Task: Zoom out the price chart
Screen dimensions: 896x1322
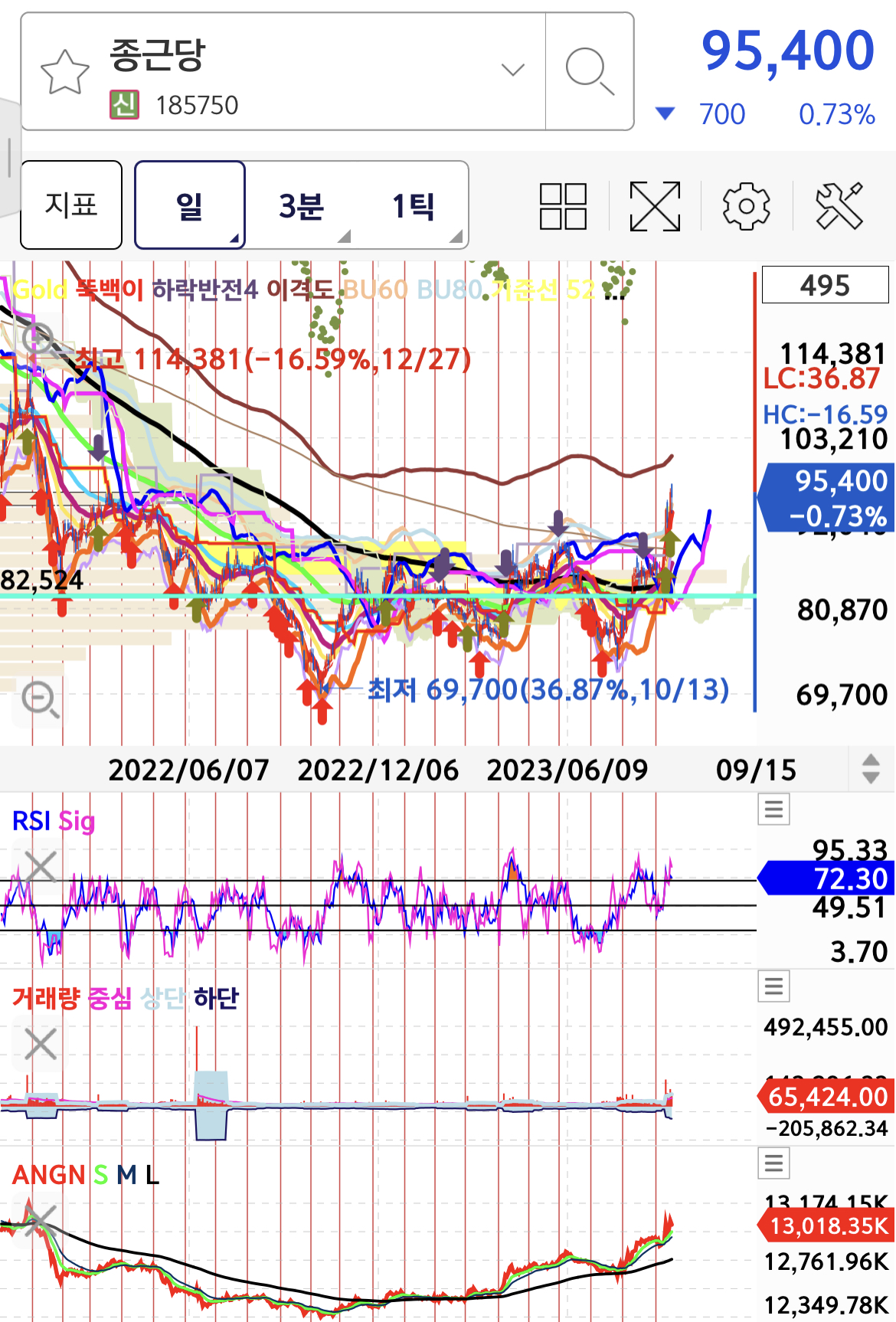Action: [39, 699]
